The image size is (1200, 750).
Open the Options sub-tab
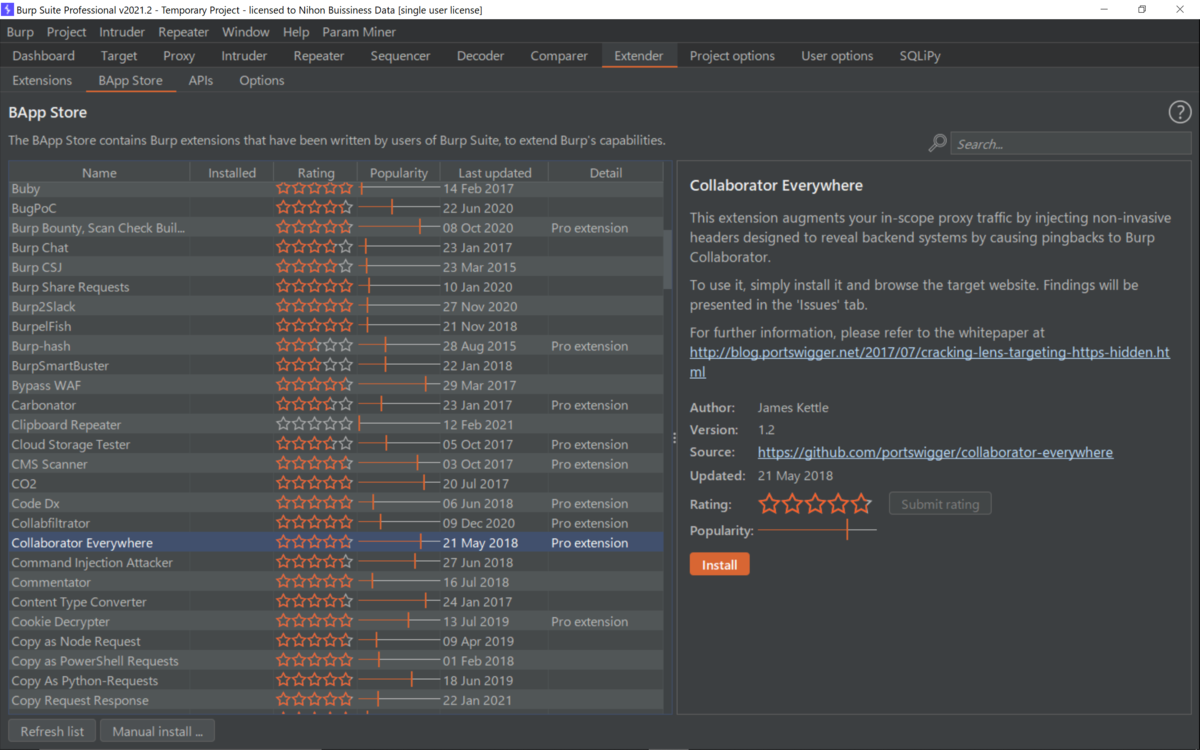(x=262, y=80)
